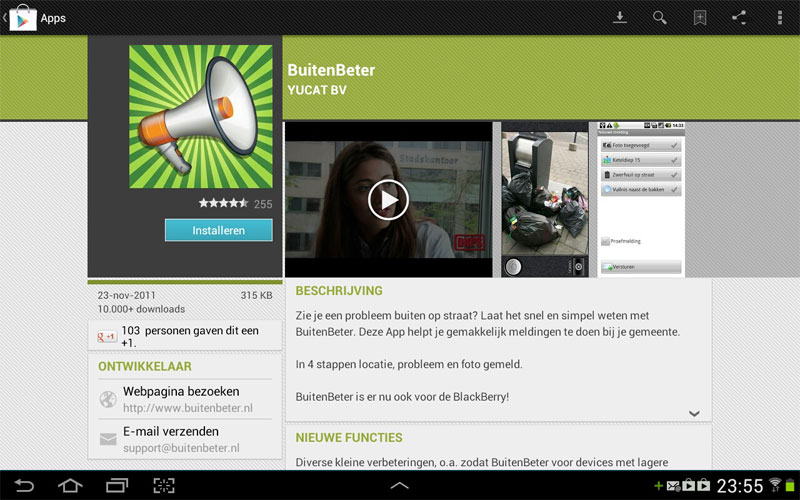Expand the Beschrijving section chevron
Screen dimensions: 800x500
click(x=694, y=413)
